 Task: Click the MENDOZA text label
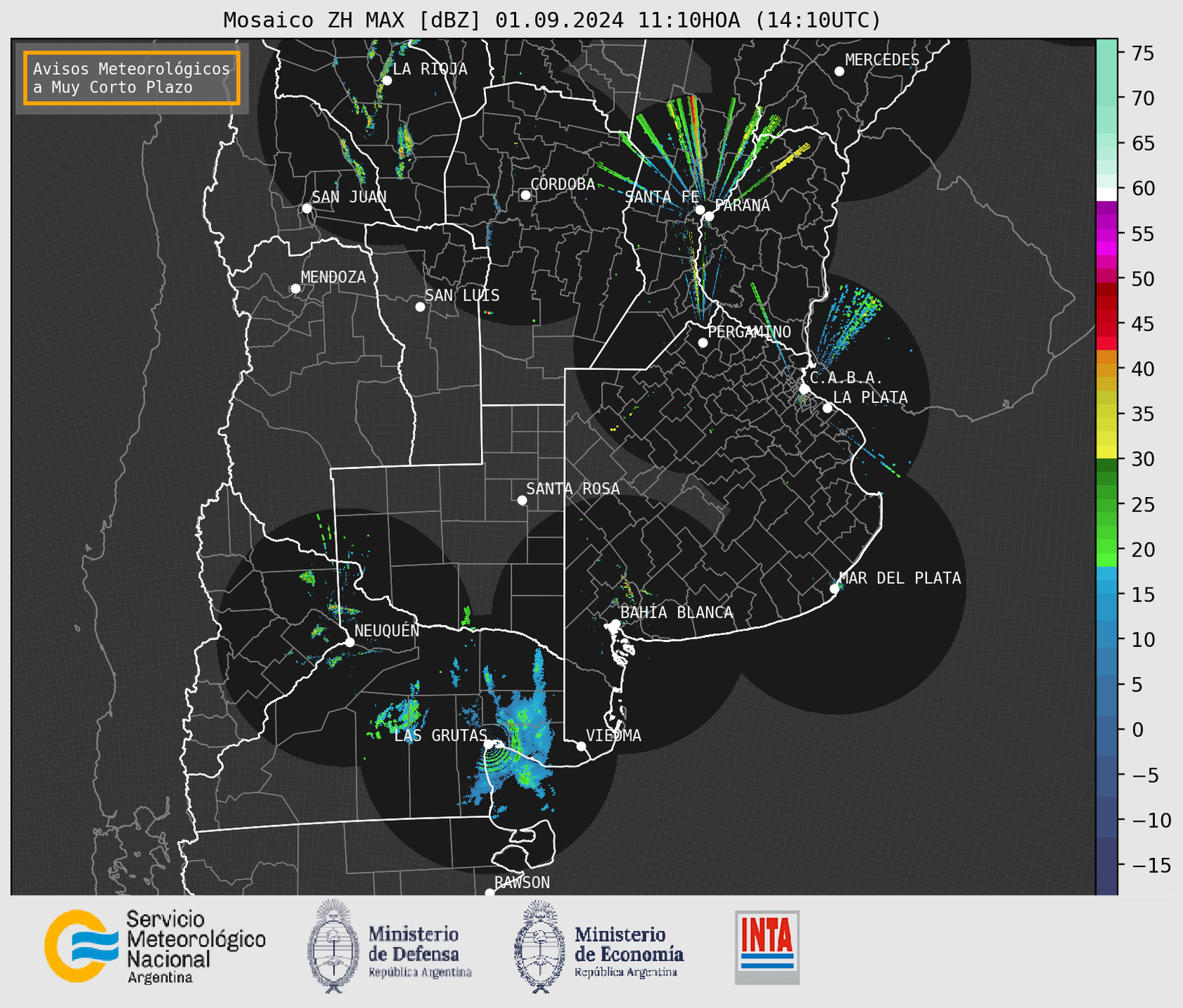tap(333, 278)
